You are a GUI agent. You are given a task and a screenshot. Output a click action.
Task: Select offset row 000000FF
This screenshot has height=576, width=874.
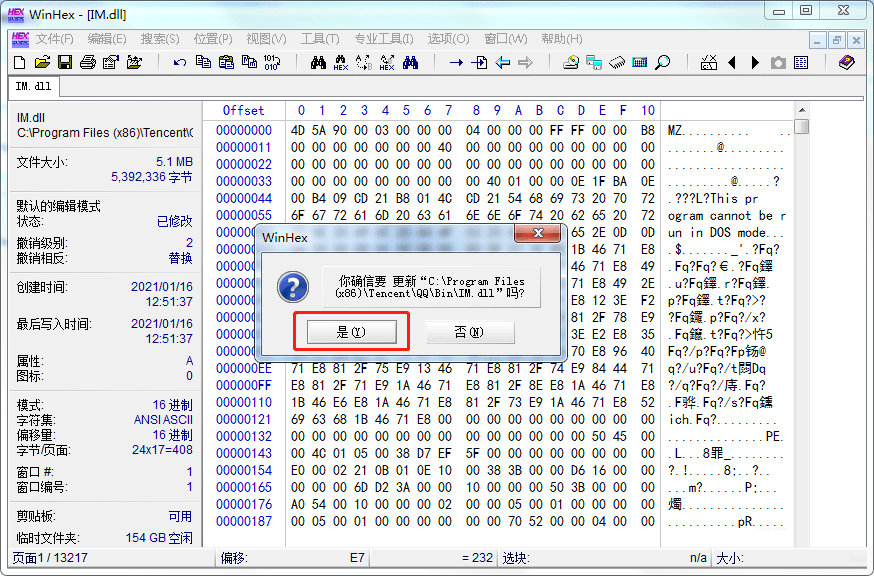(x=244, y=385)
